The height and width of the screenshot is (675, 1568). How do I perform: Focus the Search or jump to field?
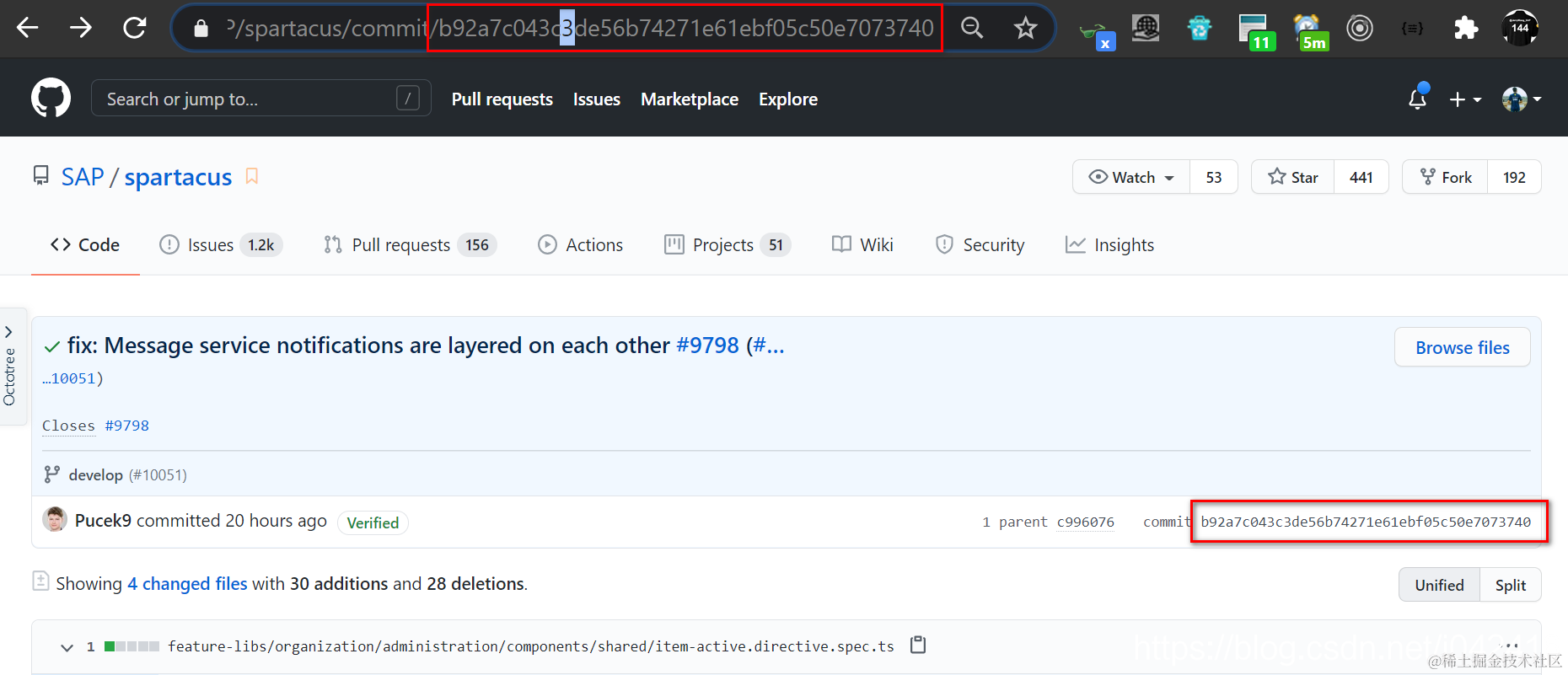[x=260, y=98]
